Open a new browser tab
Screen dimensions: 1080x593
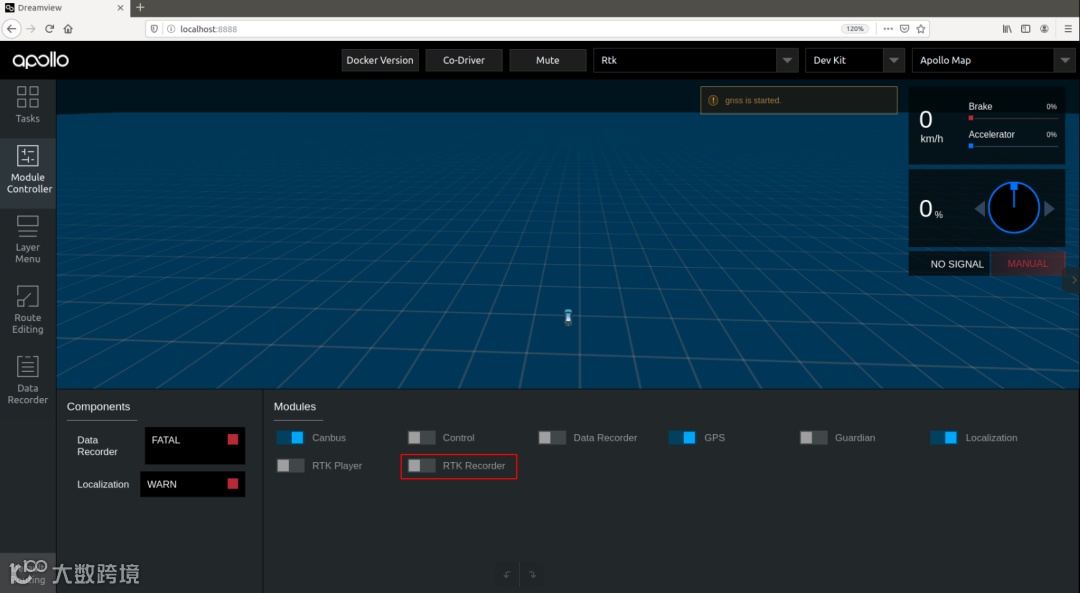(140, 8)
